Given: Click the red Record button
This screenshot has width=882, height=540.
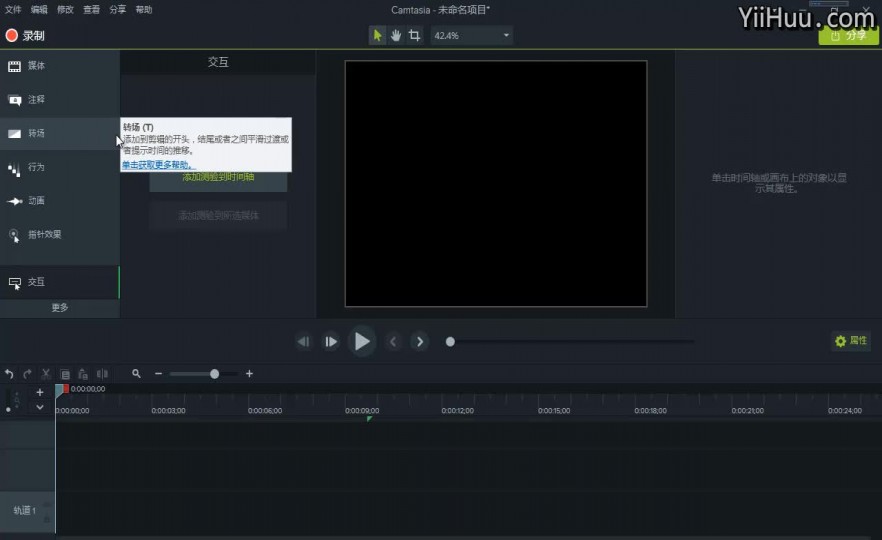Looking at the screenshot, I should tap(25, 35).
